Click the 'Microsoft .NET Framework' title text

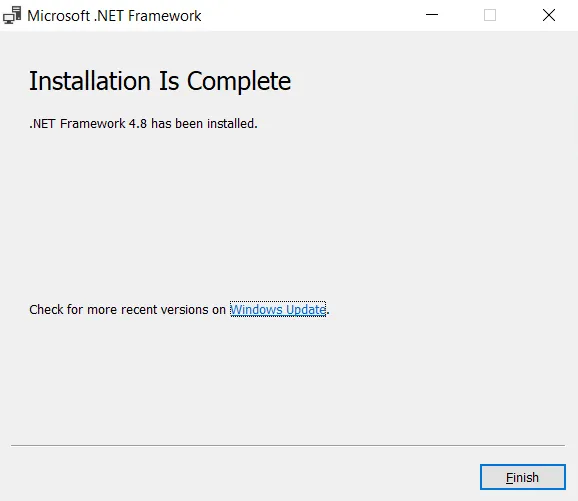tap(114, 16)
